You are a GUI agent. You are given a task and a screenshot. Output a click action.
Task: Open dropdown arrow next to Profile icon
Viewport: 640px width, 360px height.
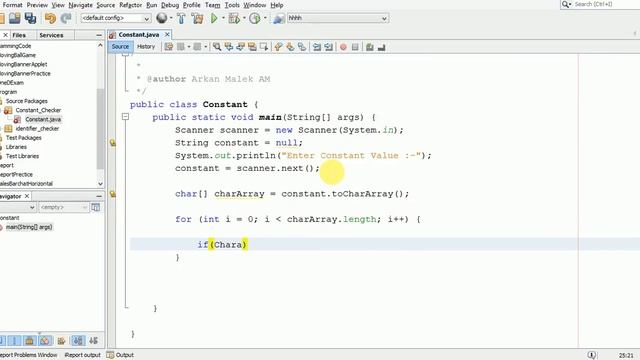point(265,18)
